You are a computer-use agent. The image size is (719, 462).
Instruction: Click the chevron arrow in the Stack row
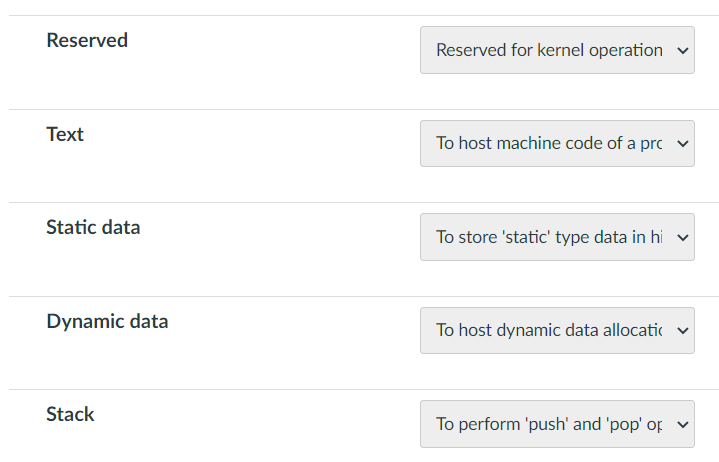click(x=683, y=424)
